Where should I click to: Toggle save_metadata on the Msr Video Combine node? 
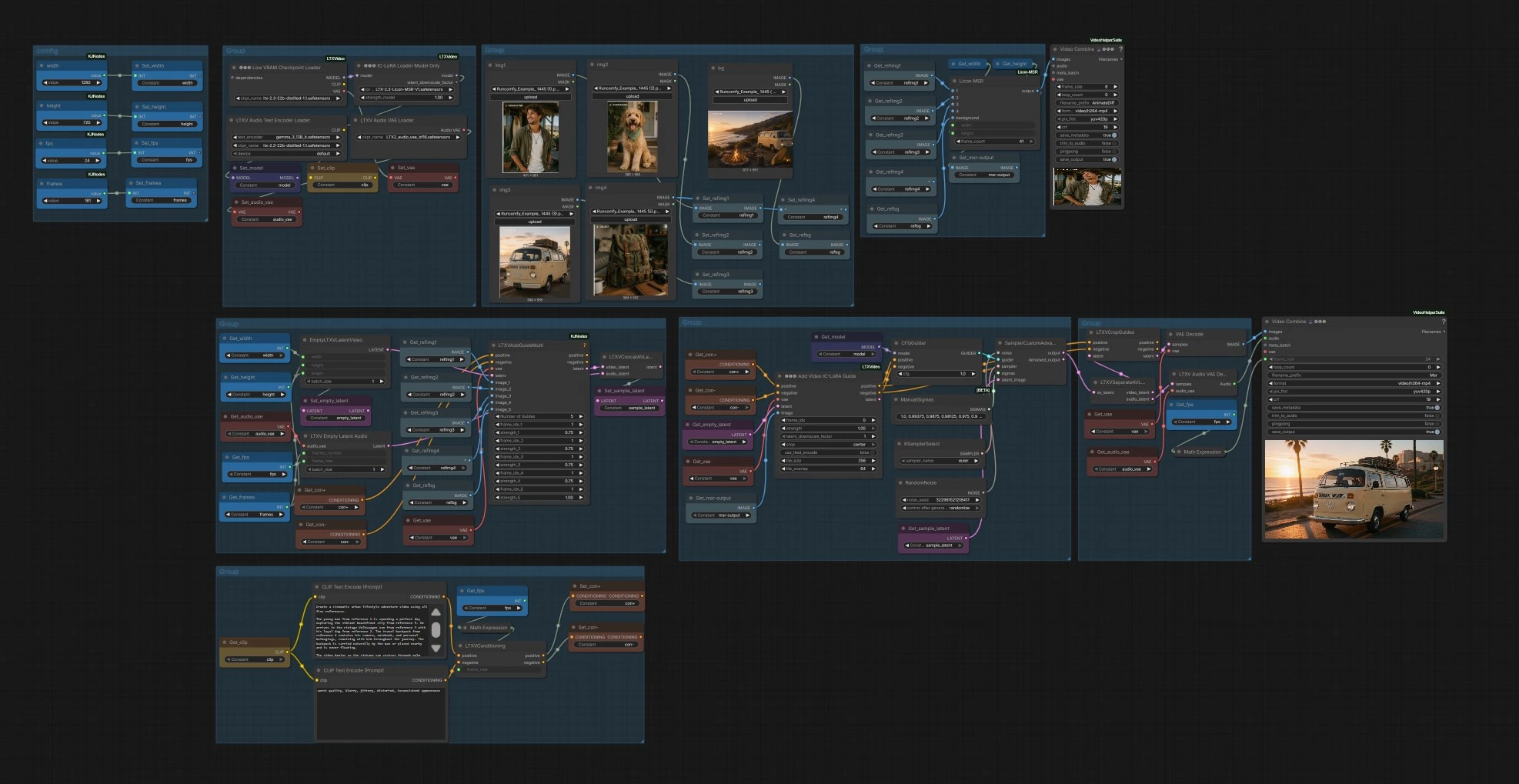click(x=1354, y=408)
